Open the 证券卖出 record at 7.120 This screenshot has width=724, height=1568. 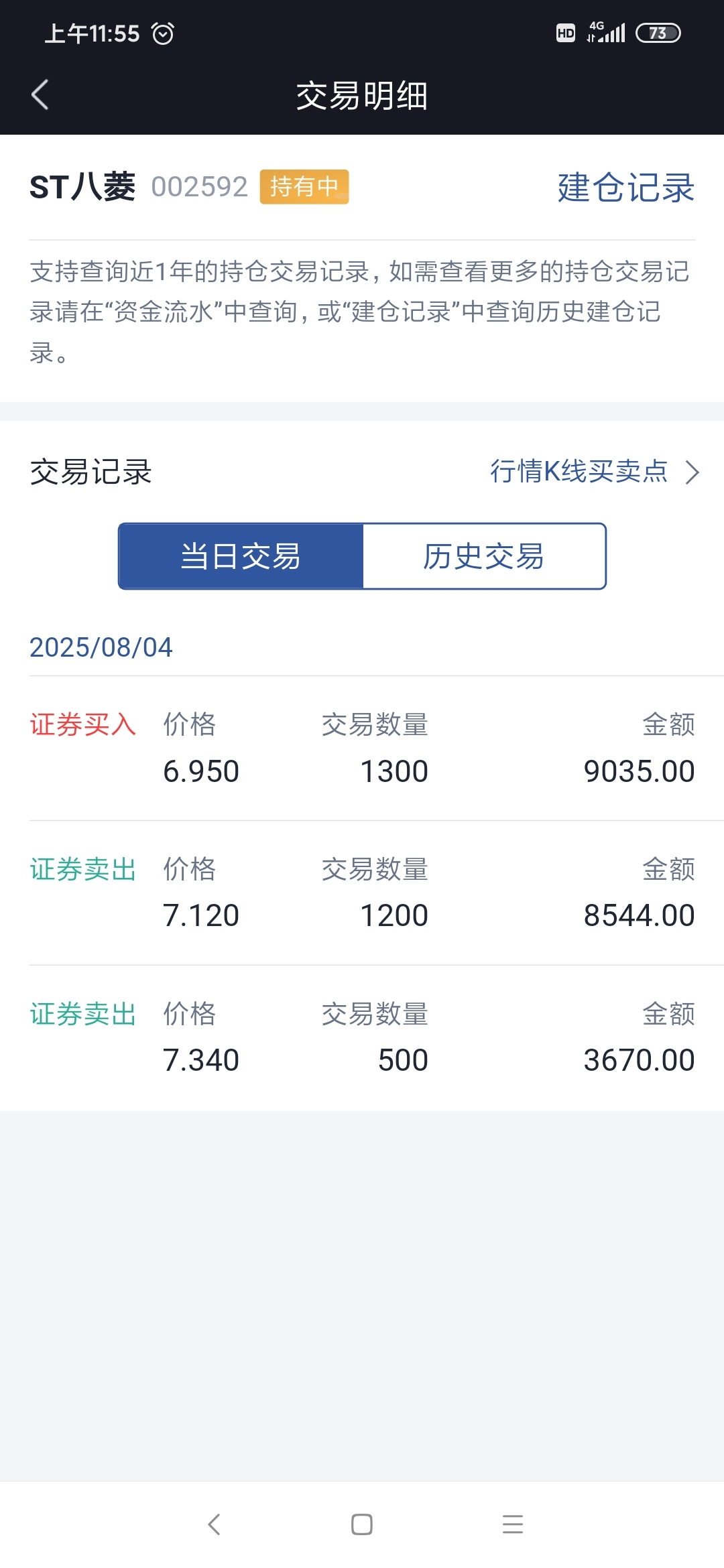pos(362,893)
